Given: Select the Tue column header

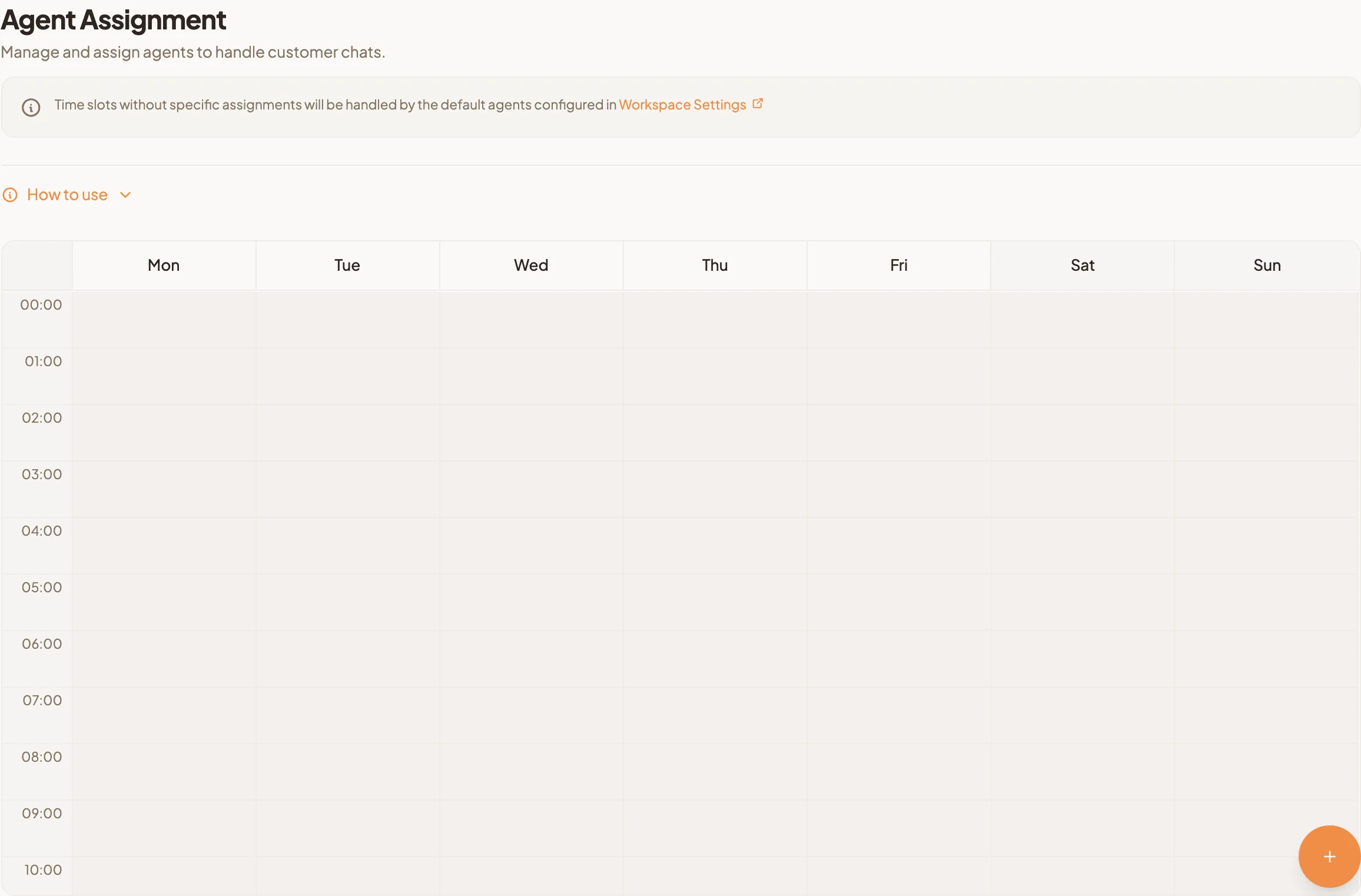Looking at the screenshot, I should pos(347,266).
